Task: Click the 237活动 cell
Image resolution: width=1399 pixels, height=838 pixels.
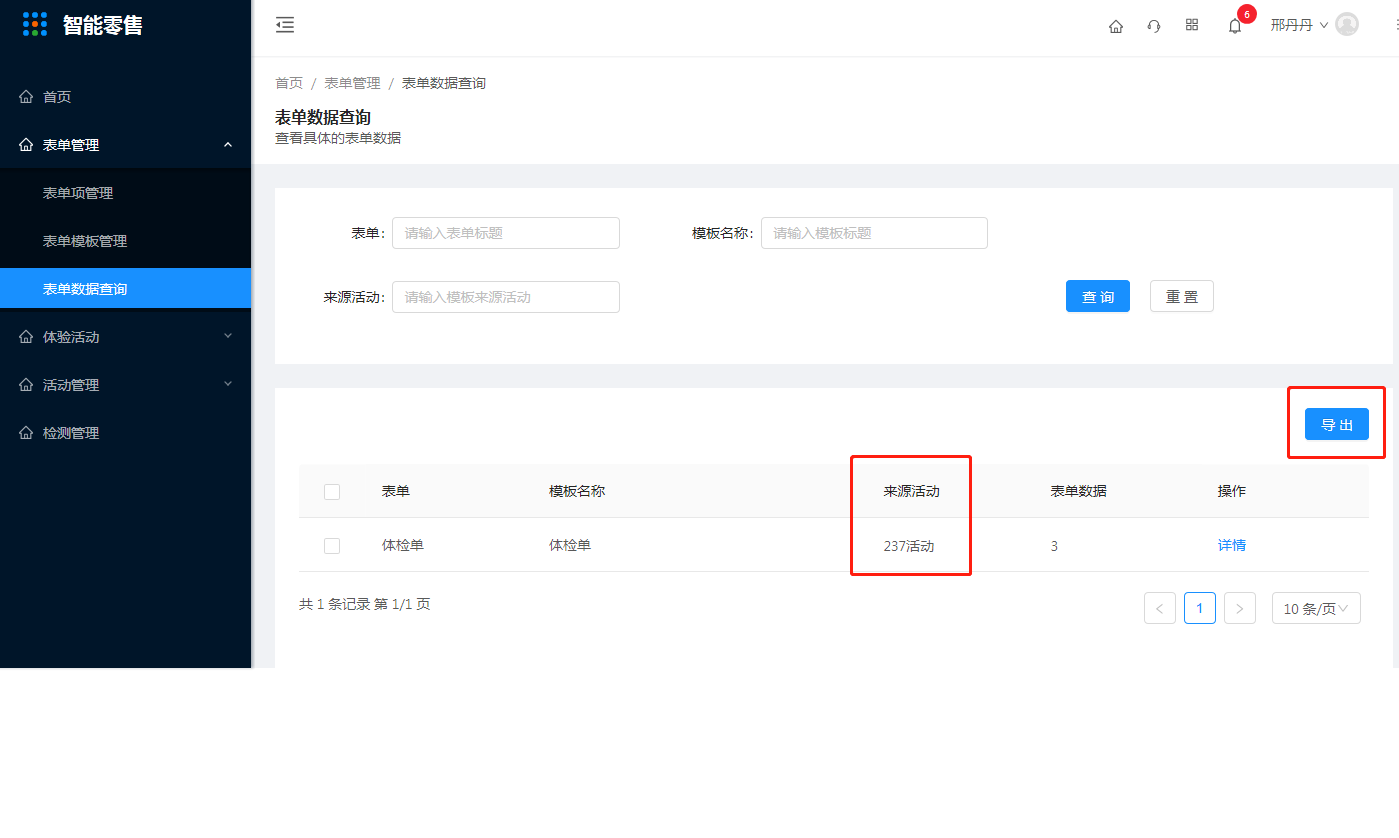Action: click(909, 546)
